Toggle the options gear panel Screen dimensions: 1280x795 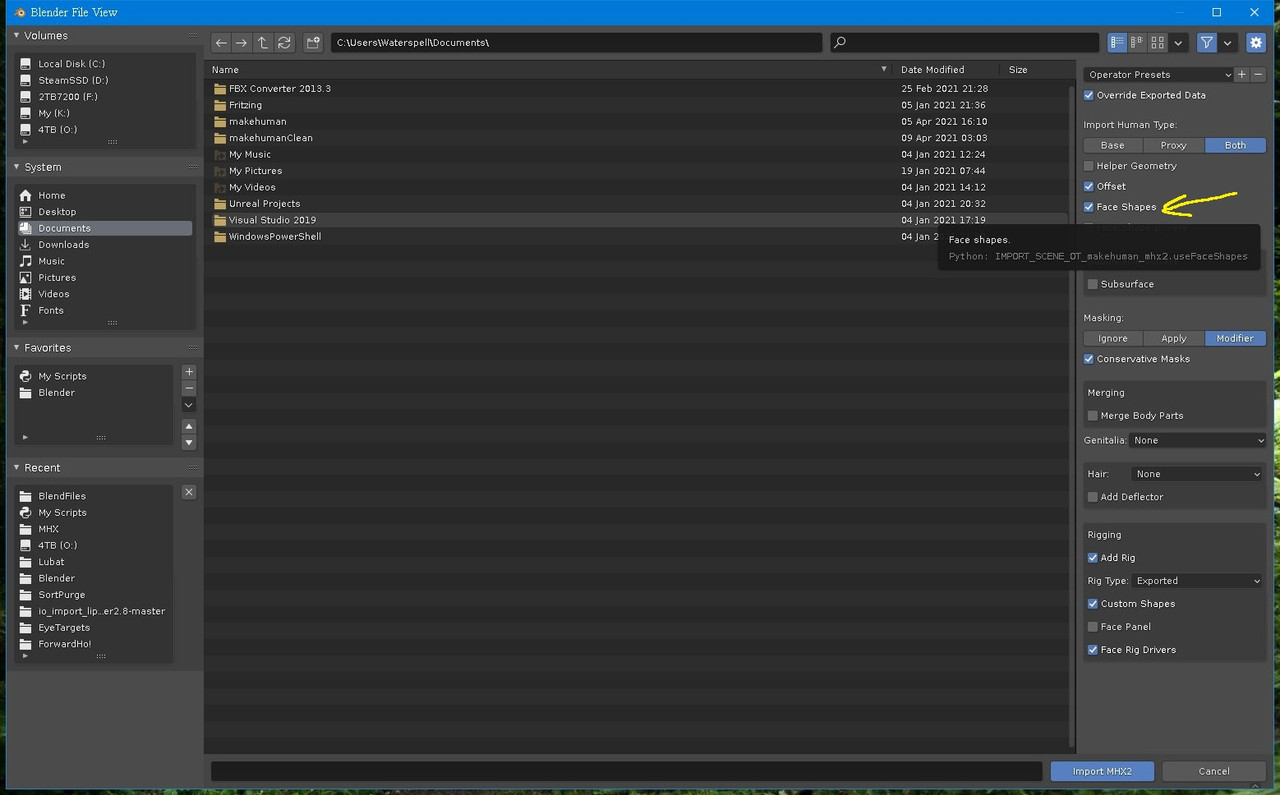coord(1256,43)
